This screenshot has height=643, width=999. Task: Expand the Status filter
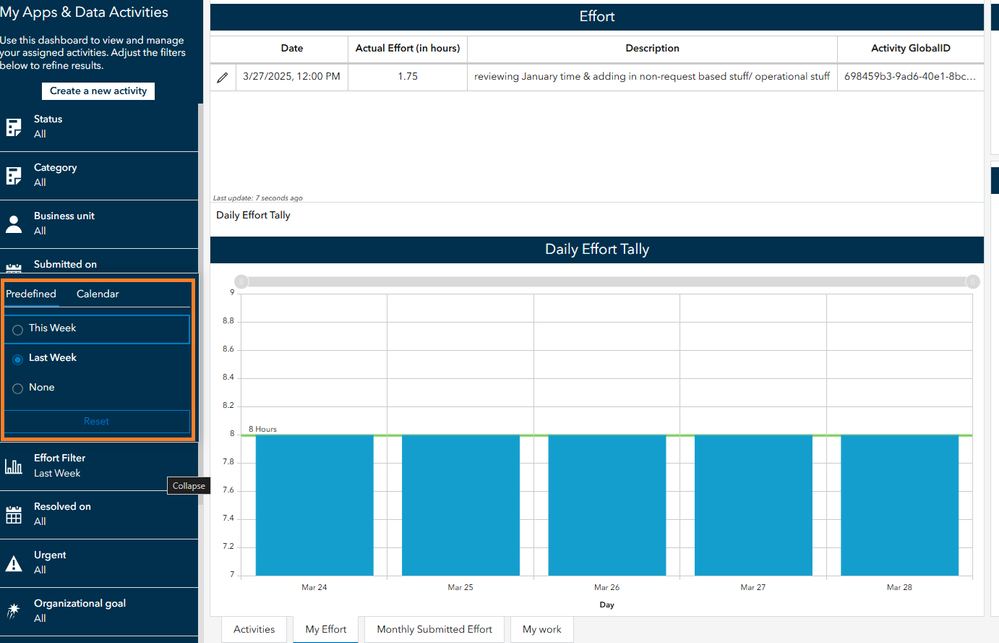99,127
